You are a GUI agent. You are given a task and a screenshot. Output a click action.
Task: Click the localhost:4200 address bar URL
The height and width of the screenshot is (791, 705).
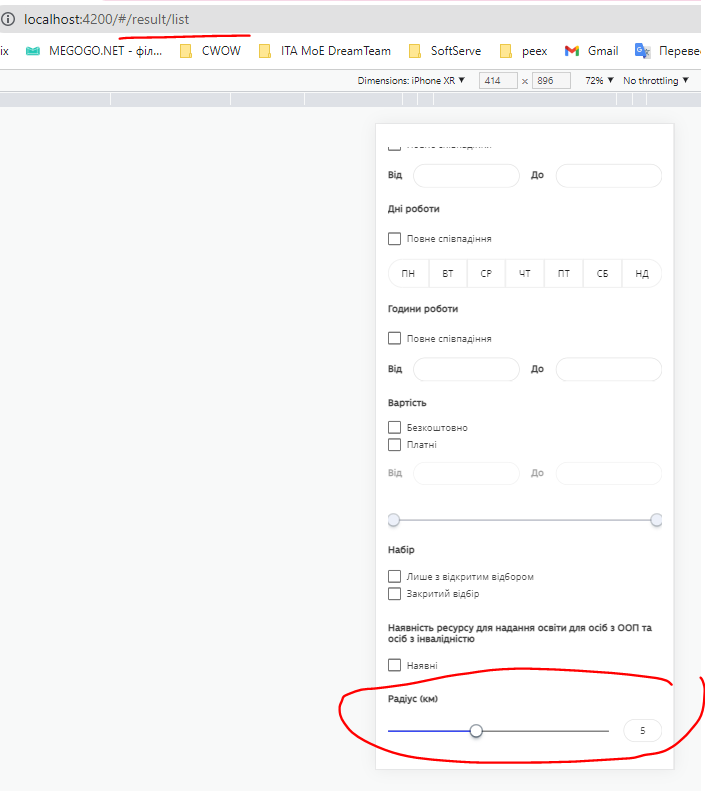pos(106,19)
